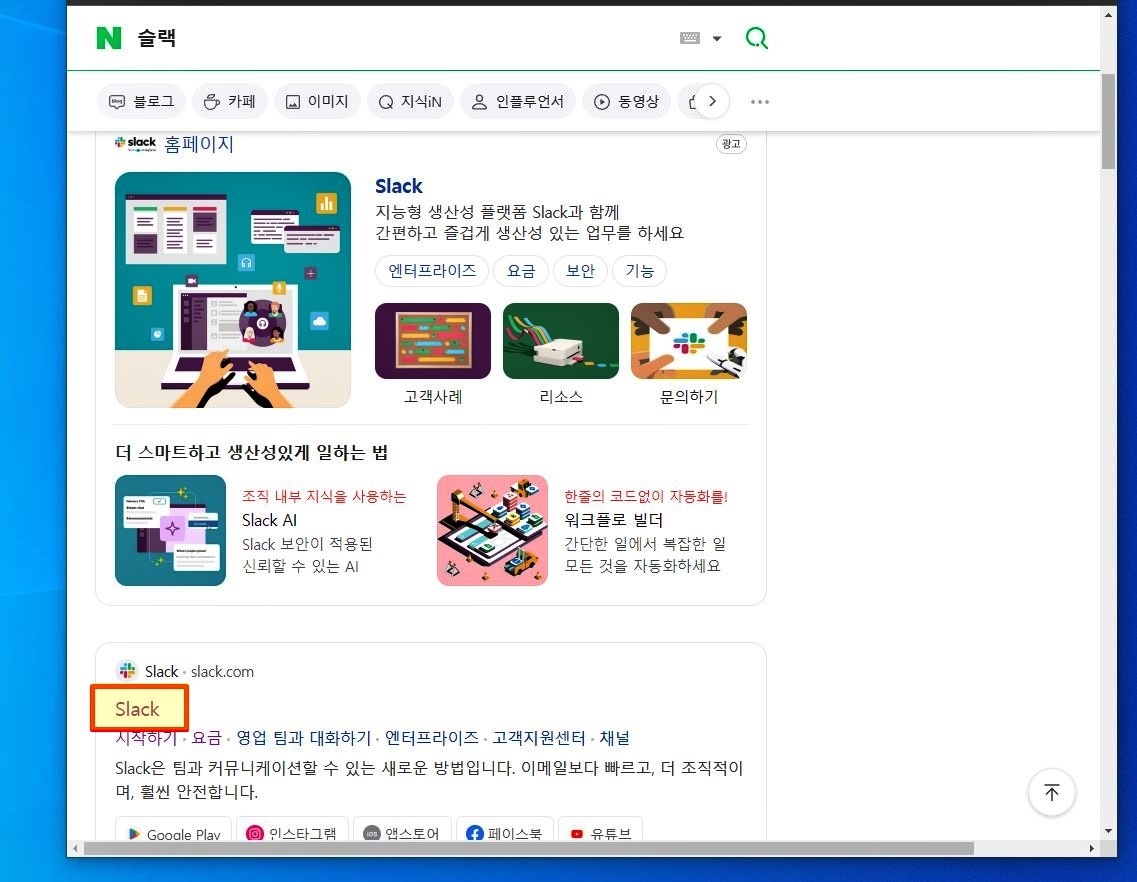This screenshot has height=882, width=1137.
Task: Click the horizontal scrollbar thumb
Action: [529, 848]
